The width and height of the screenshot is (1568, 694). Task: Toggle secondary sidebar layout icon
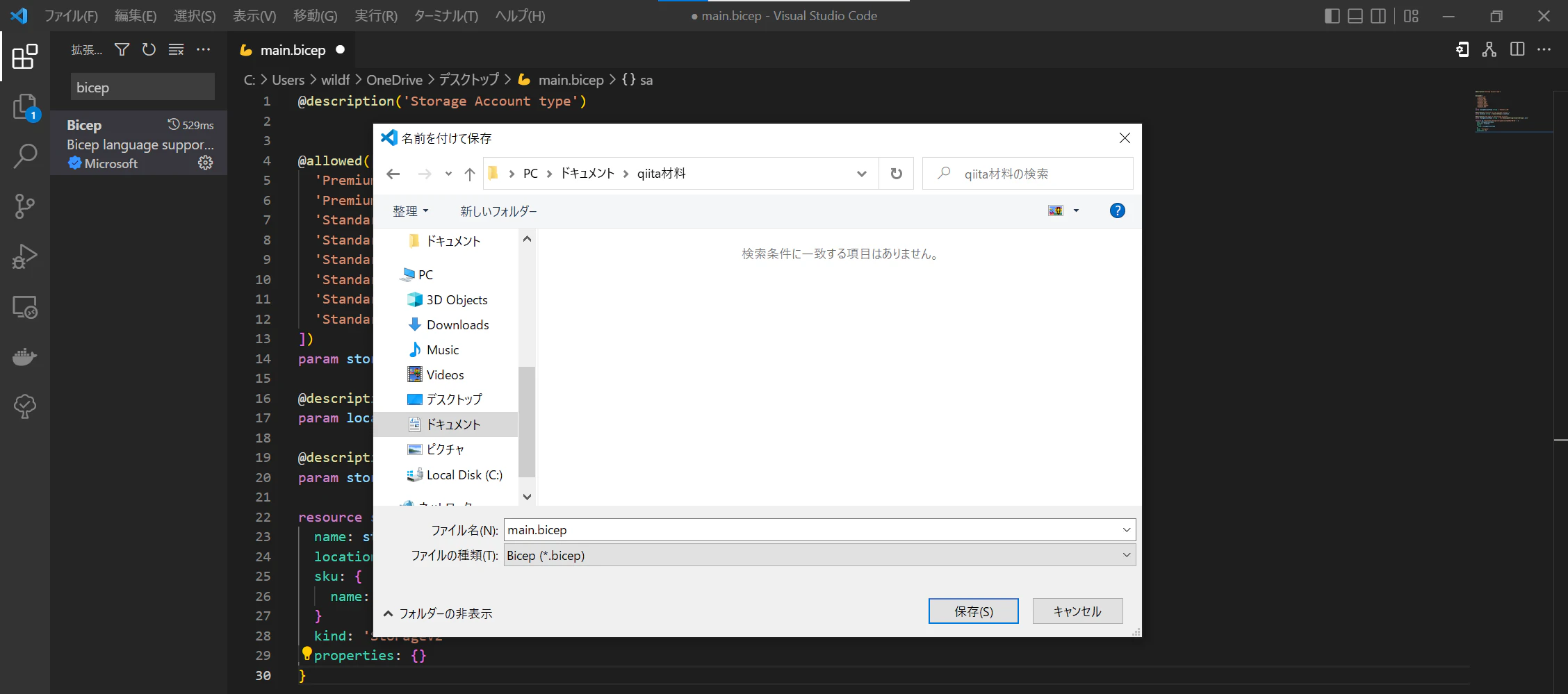click(x=1378, y=16)
